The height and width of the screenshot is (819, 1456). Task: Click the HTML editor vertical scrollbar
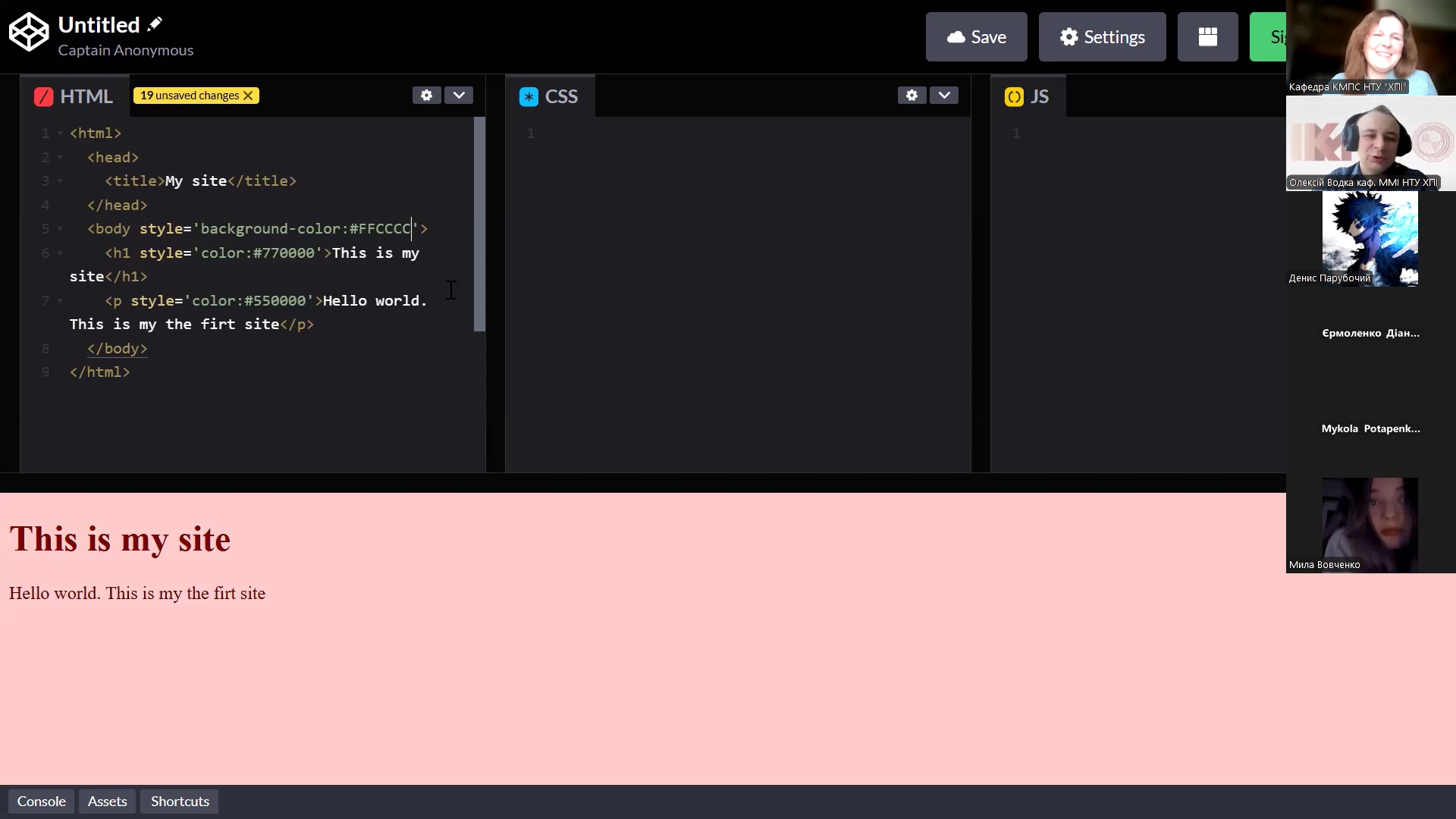pyautogui.click(x=479, y=224)
